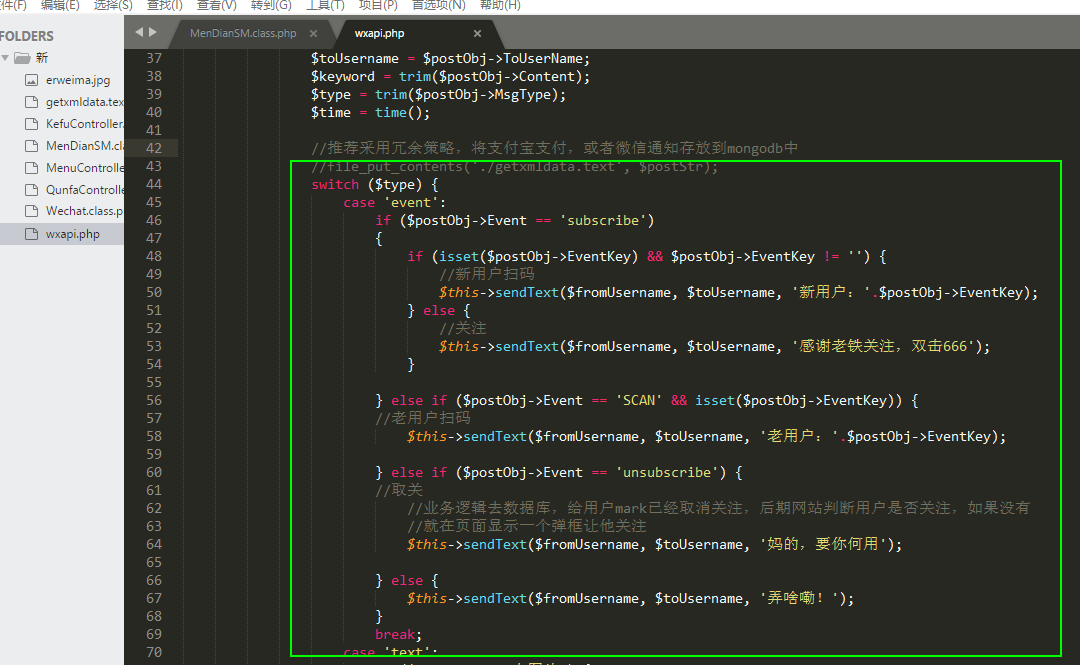
Task: Open the 查找(I) menu
Action: (x=165, y=5)
